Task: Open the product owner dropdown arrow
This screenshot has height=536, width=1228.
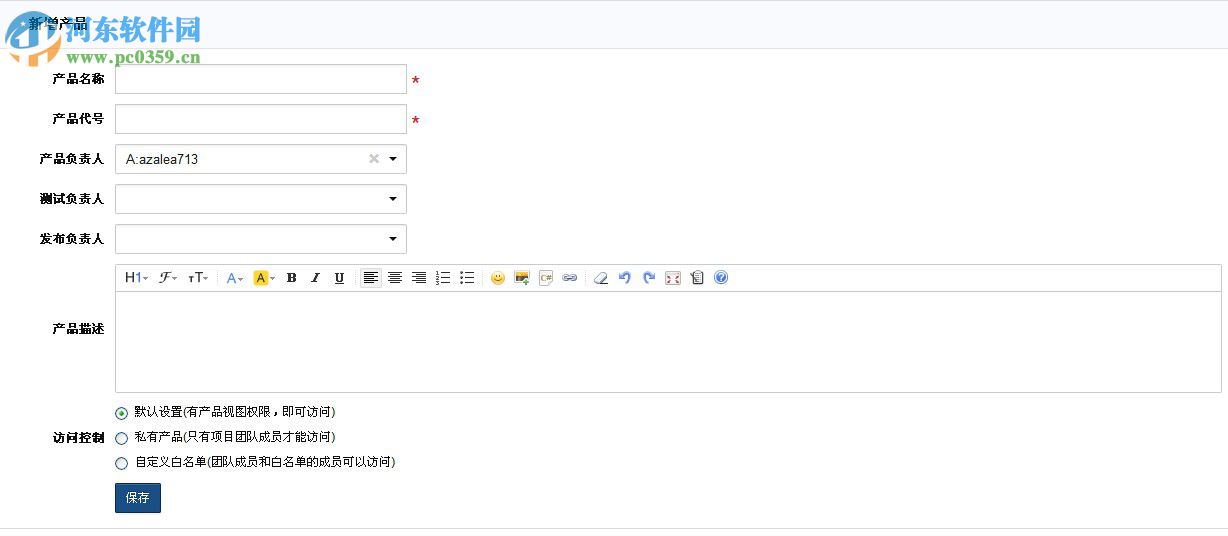Action: (393, 159)
